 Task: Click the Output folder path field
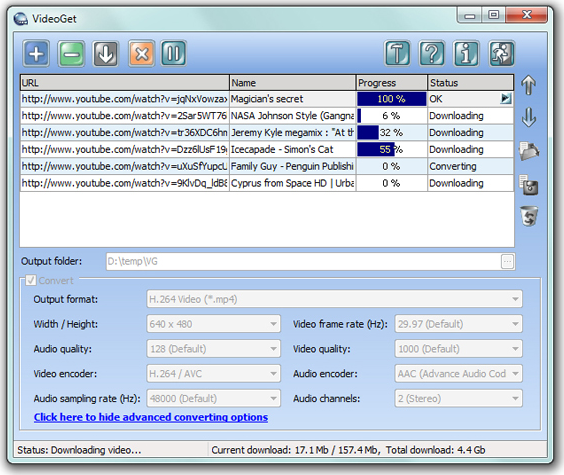pyautogui.click(x=303, y=261)
